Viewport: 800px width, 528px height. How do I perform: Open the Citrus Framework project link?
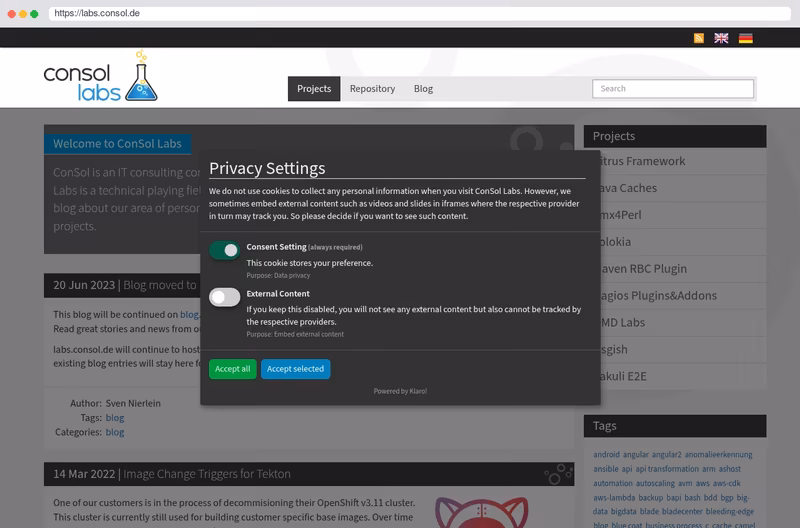pyautogui.click(x=675, y=161)
